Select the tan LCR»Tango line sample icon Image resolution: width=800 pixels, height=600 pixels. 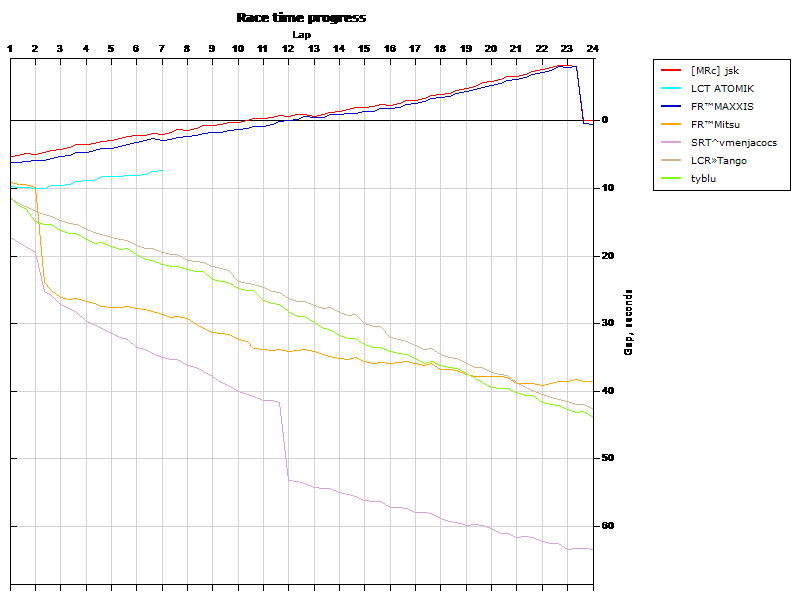(x=669, y=160)
